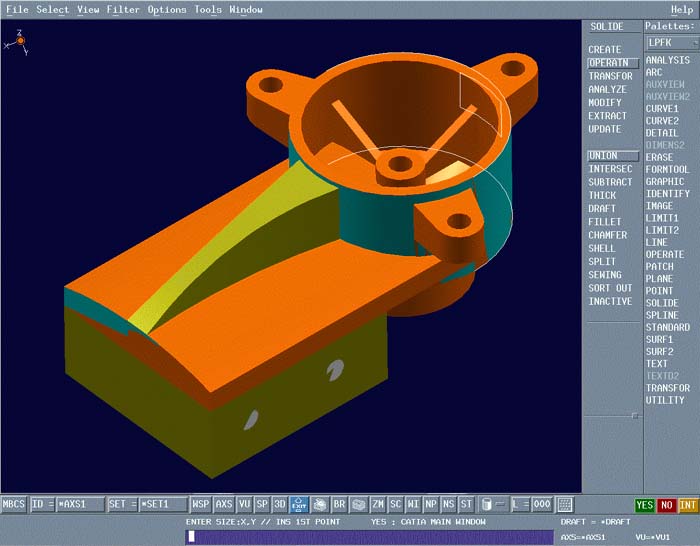Screen dimensions: 700x546
Task: Select the ANALYSIS palette entry
Action: [667, 60]
